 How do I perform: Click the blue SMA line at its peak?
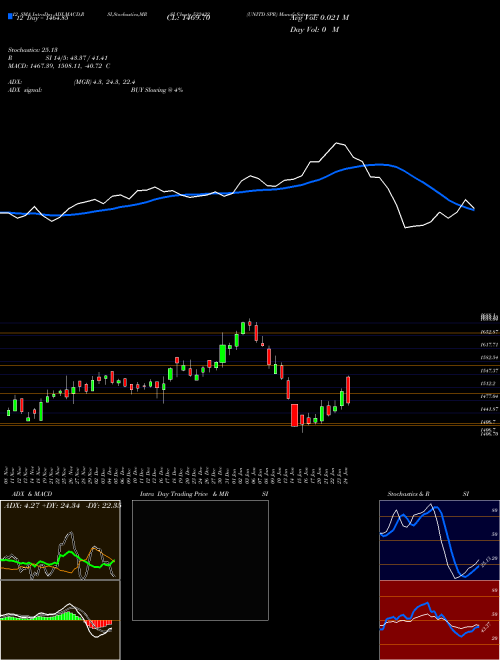coord(381,165)
